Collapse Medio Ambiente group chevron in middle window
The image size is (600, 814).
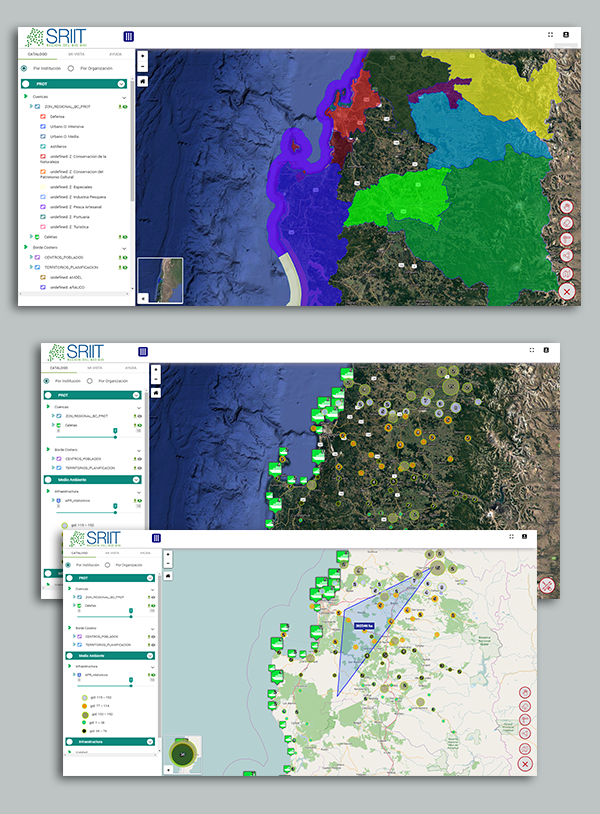click(136, 480)
